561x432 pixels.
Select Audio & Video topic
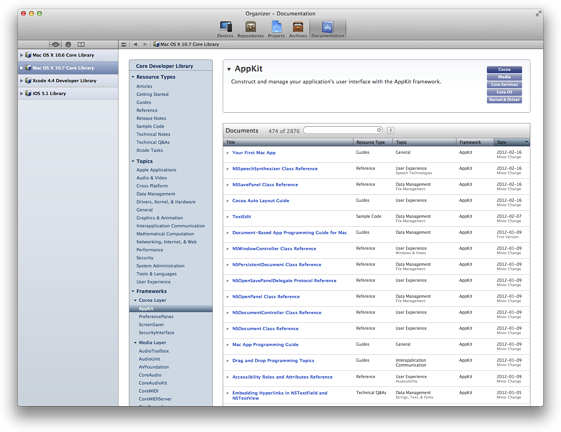pyautogui.click(x=151, y=178)
